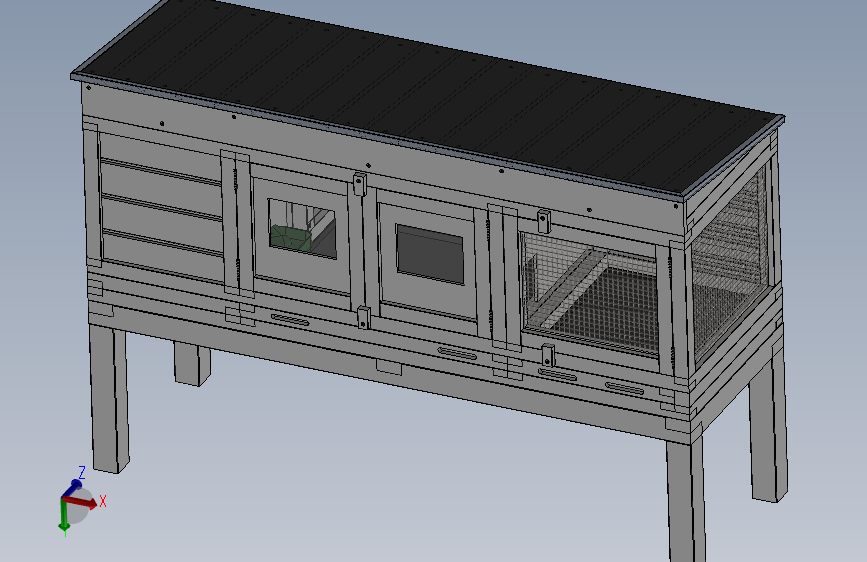Select the front-left leg of the hutch
The image size is (867, 562).
coord(109,398)
